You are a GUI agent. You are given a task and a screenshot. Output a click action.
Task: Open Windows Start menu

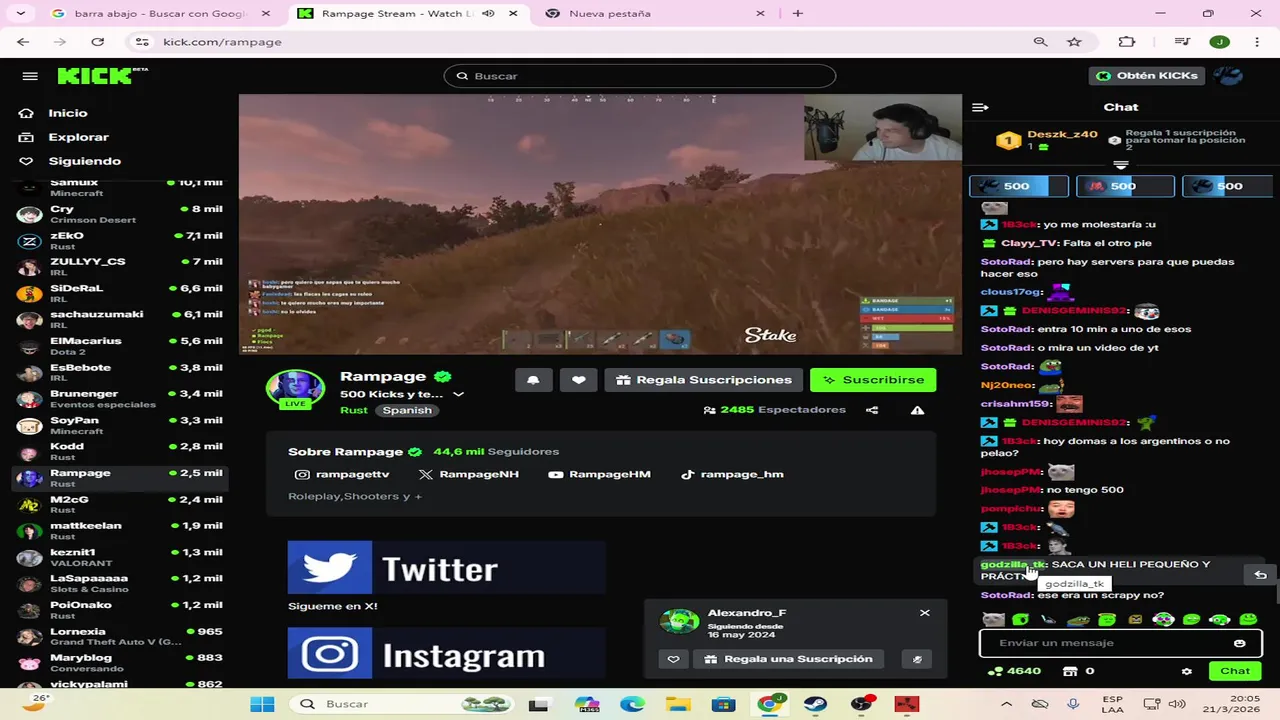262,704
